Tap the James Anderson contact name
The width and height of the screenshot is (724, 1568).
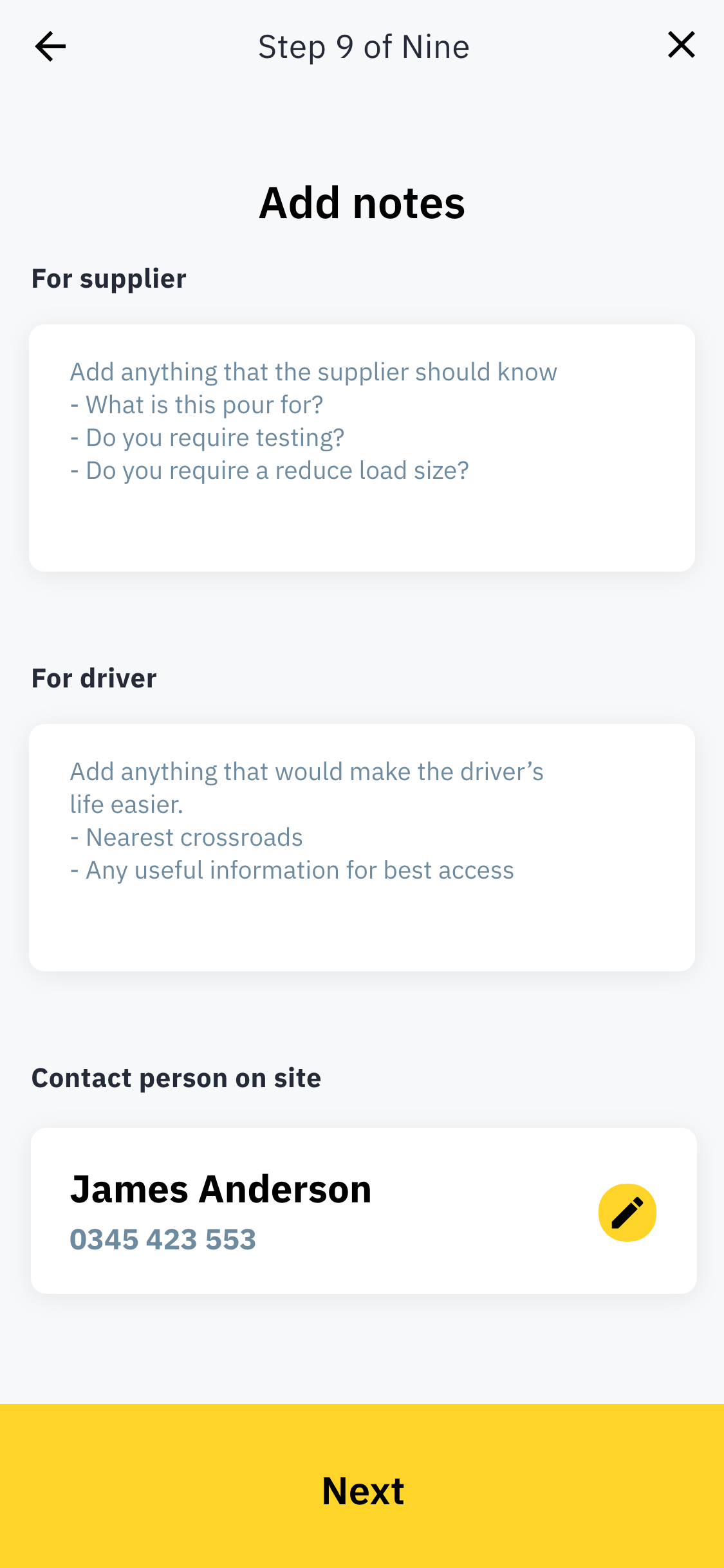pos(221,1189)
